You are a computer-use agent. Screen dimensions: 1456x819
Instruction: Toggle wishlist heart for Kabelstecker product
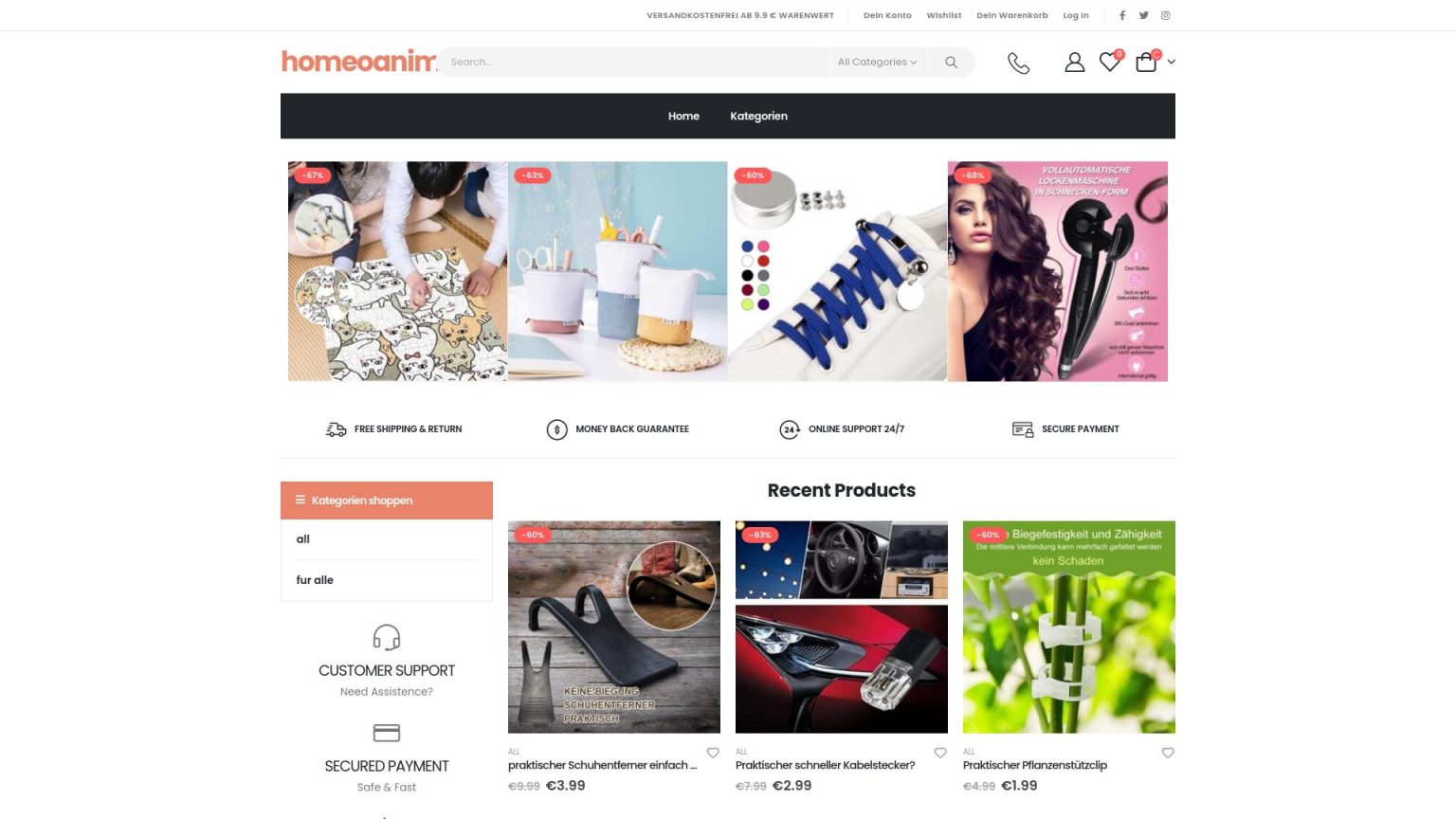(x=940, y=753)
